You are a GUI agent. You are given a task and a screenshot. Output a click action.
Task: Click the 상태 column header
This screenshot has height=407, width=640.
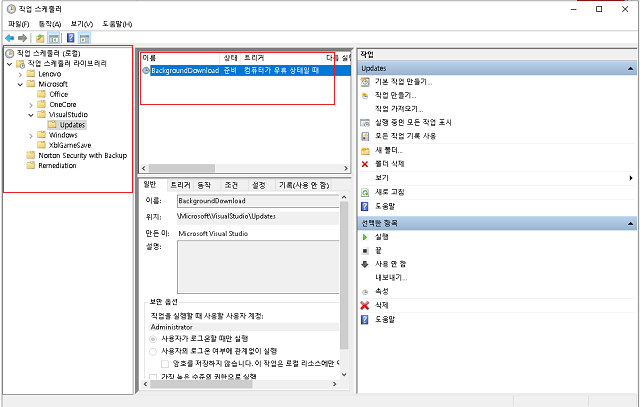coord(231,58)
